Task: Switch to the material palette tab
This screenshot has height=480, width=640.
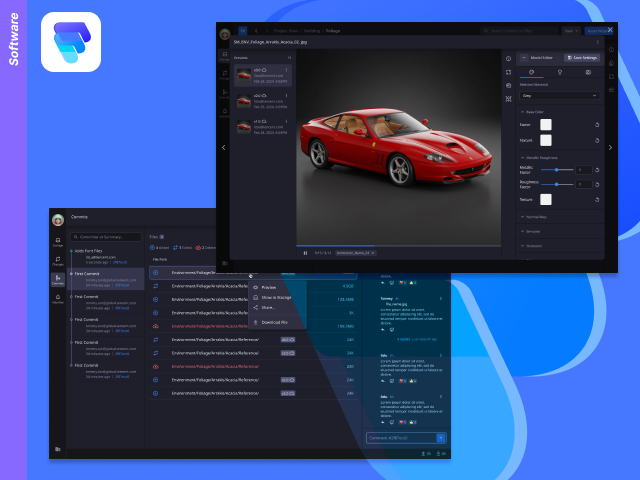Action: tap(531, 72)
